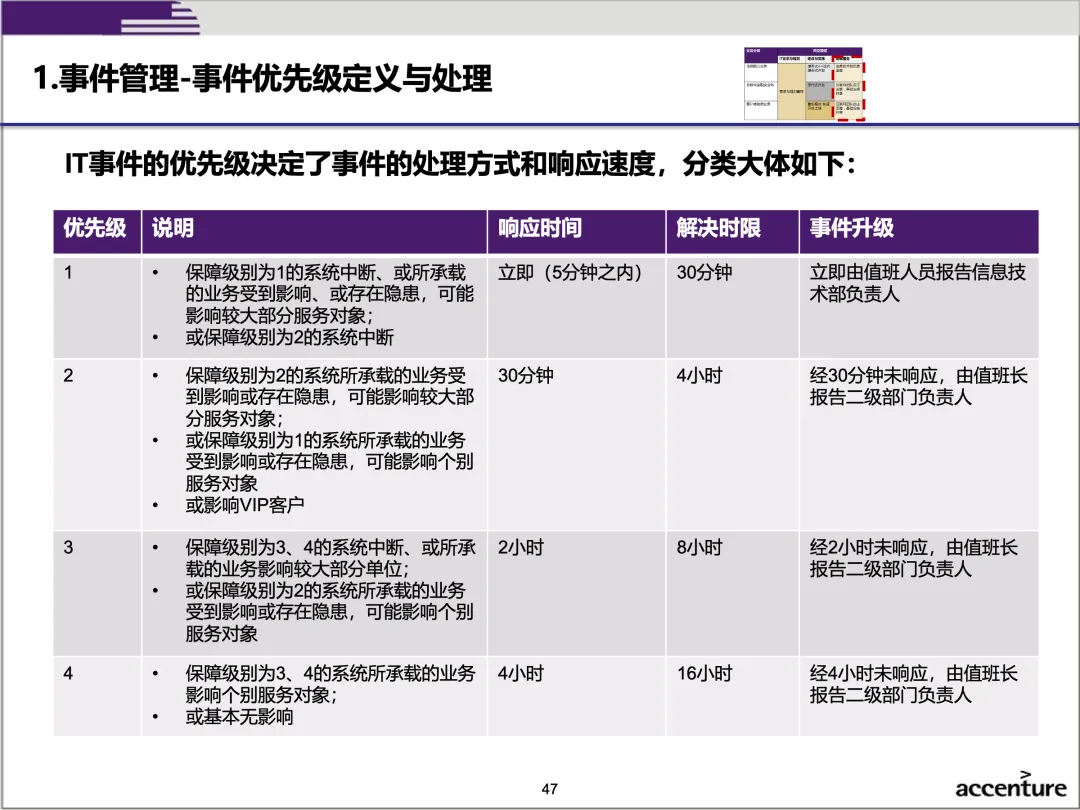This screenshot has width=1080, height=810.
Task: Select the 解决时限 column header
Action: [732, 231]
